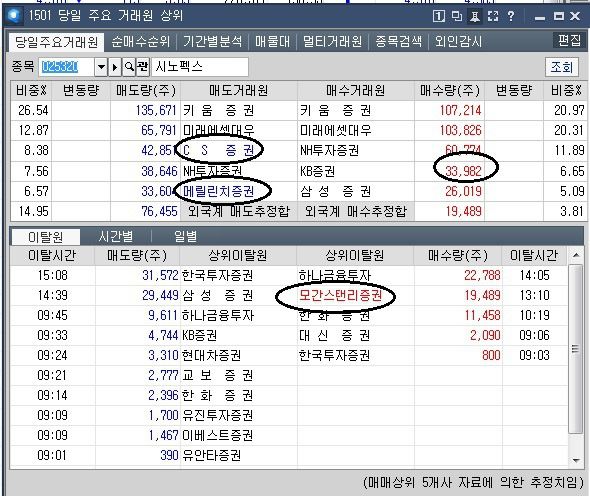This screenshot has width=590, height=496.
Task: Click the scroll up arrow of lower table
Action: click(576, 255)
